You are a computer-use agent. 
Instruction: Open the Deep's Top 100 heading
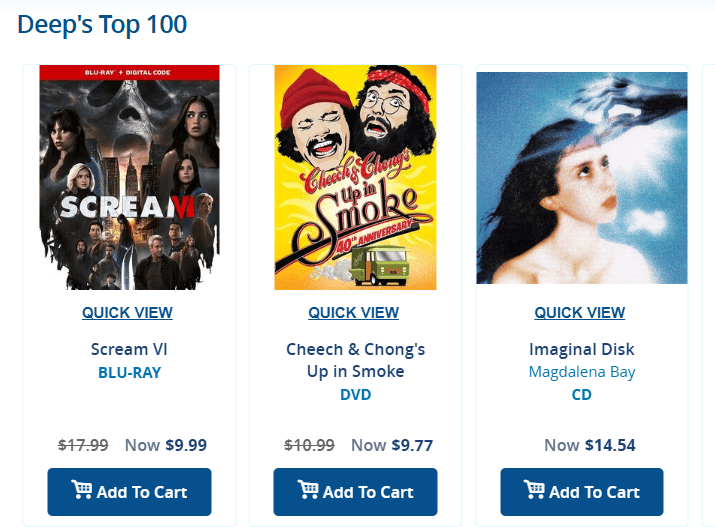(x=102, y=24)
